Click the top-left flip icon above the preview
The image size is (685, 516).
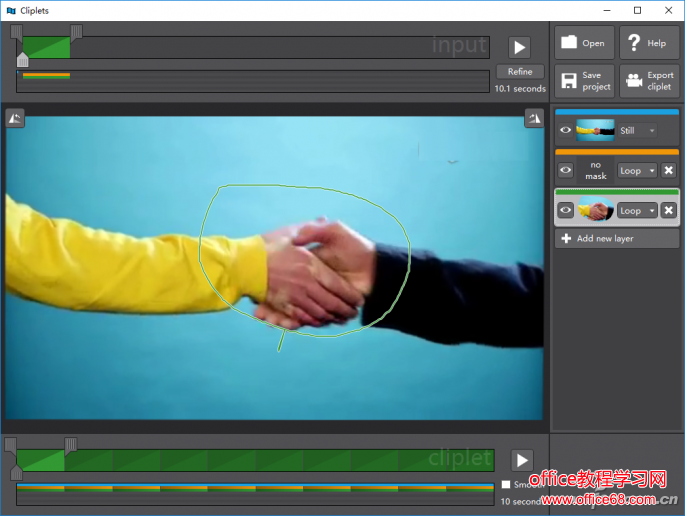(15, 119)
